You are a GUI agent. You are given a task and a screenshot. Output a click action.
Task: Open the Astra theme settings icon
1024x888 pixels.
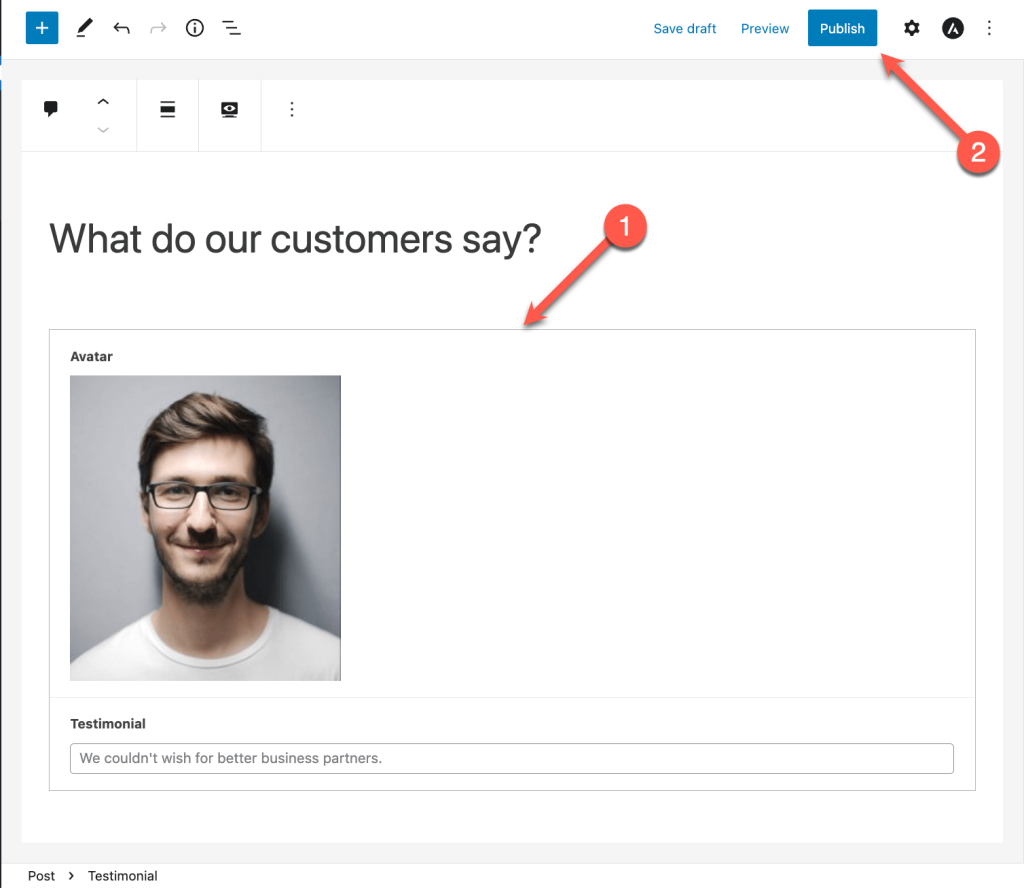coord(953,28)
